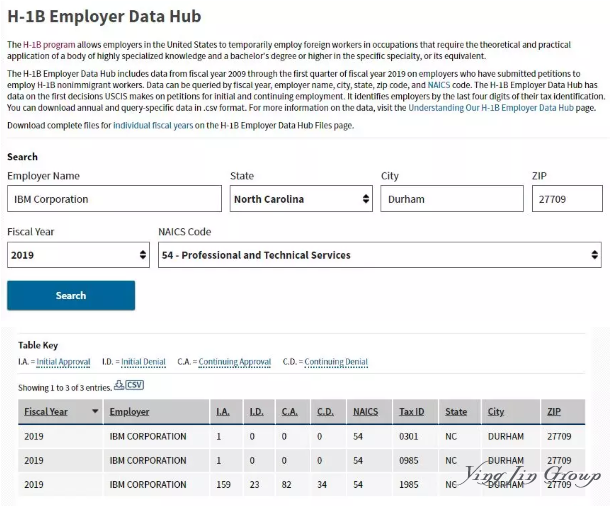611x506 pixels.
Task: Click IBM CORPORATION in the Tax ID 0301 row
Action: [x=148, y=436]
